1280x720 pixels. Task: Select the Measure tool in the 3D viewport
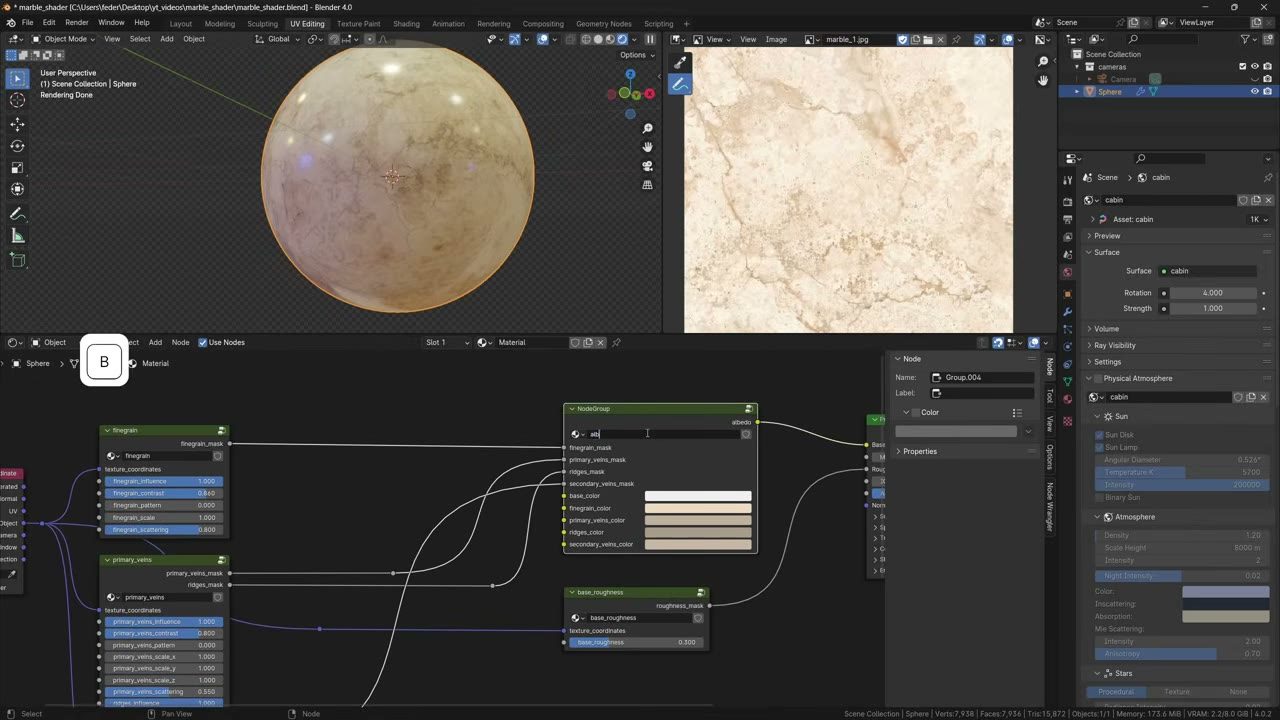pos(17,236)
